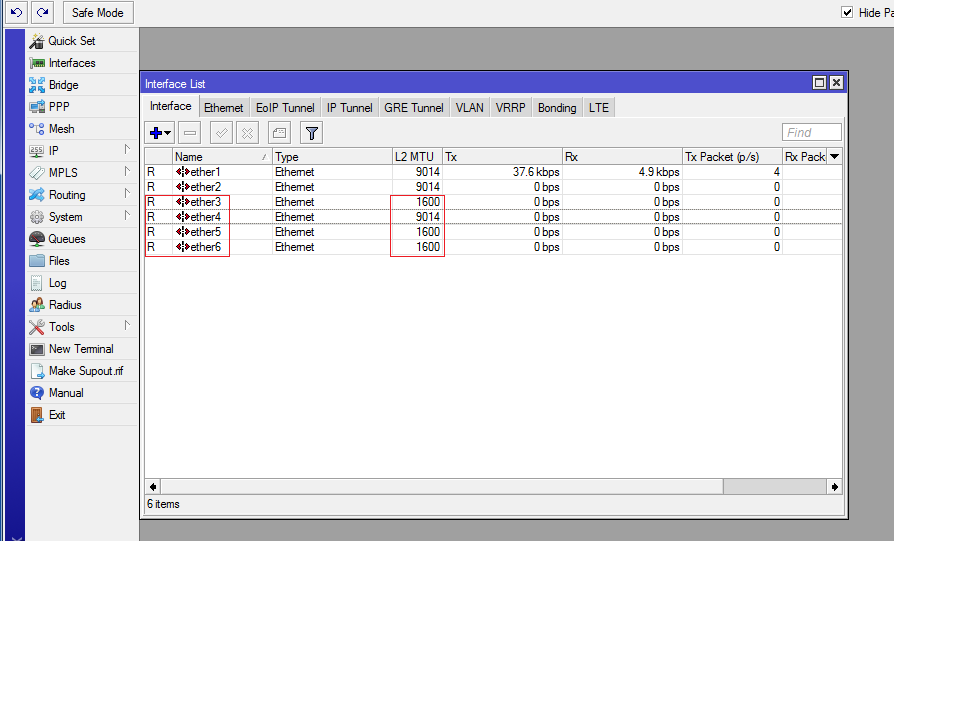Sort by the Rx column header
Screen dimensions: 960x720
[622, 157]
